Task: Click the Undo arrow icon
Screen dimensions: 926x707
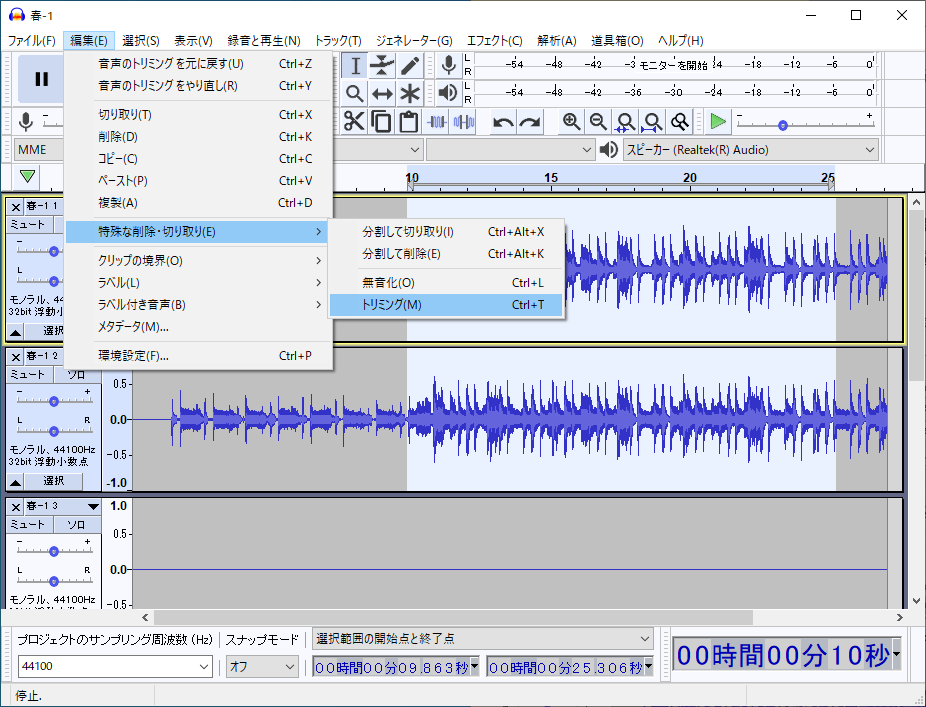Action: coord(500,120)
